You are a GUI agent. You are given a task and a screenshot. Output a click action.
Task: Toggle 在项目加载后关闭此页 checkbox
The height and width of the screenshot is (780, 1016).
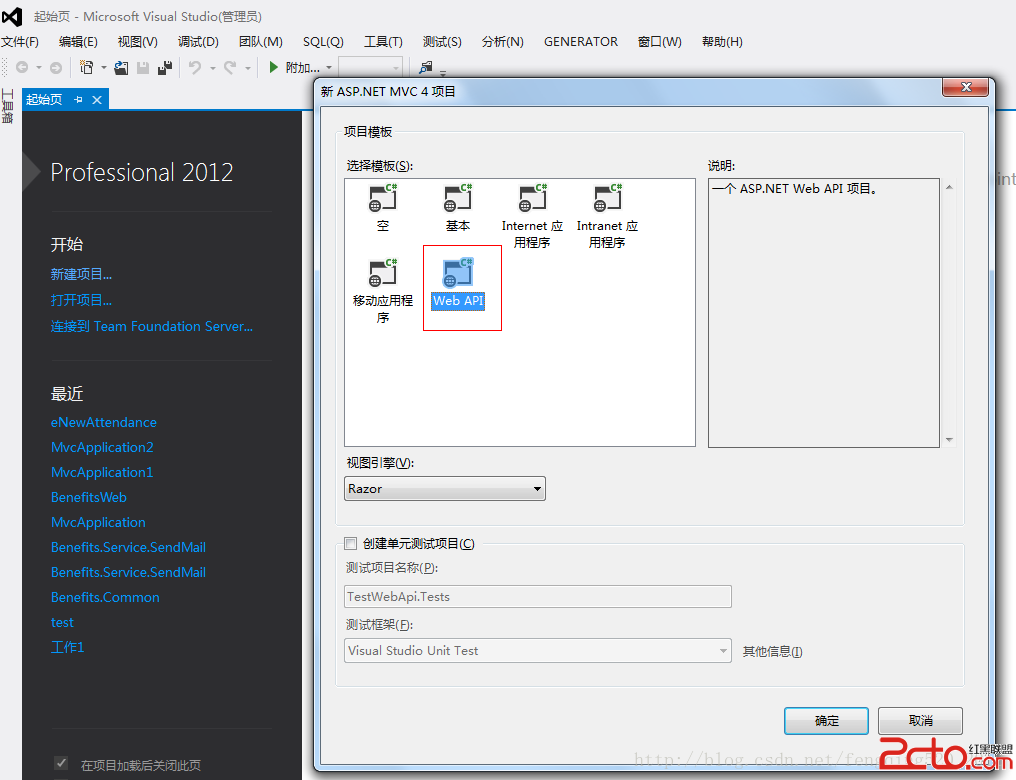click(61, 764)
